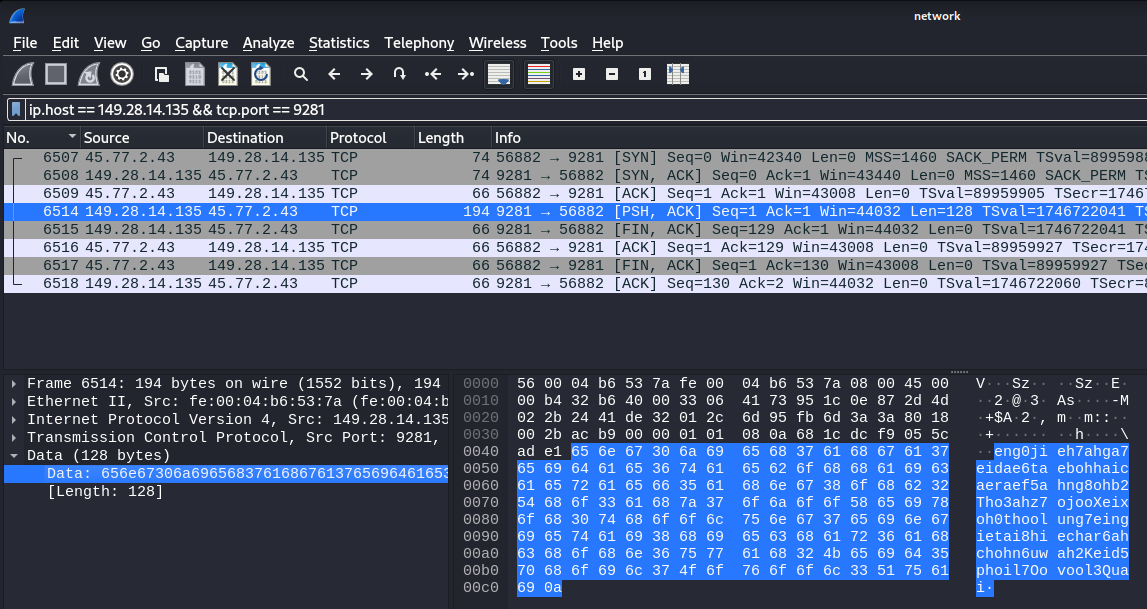Reset text to normal size
The image size is (1147, 609).
click(644, 74)
